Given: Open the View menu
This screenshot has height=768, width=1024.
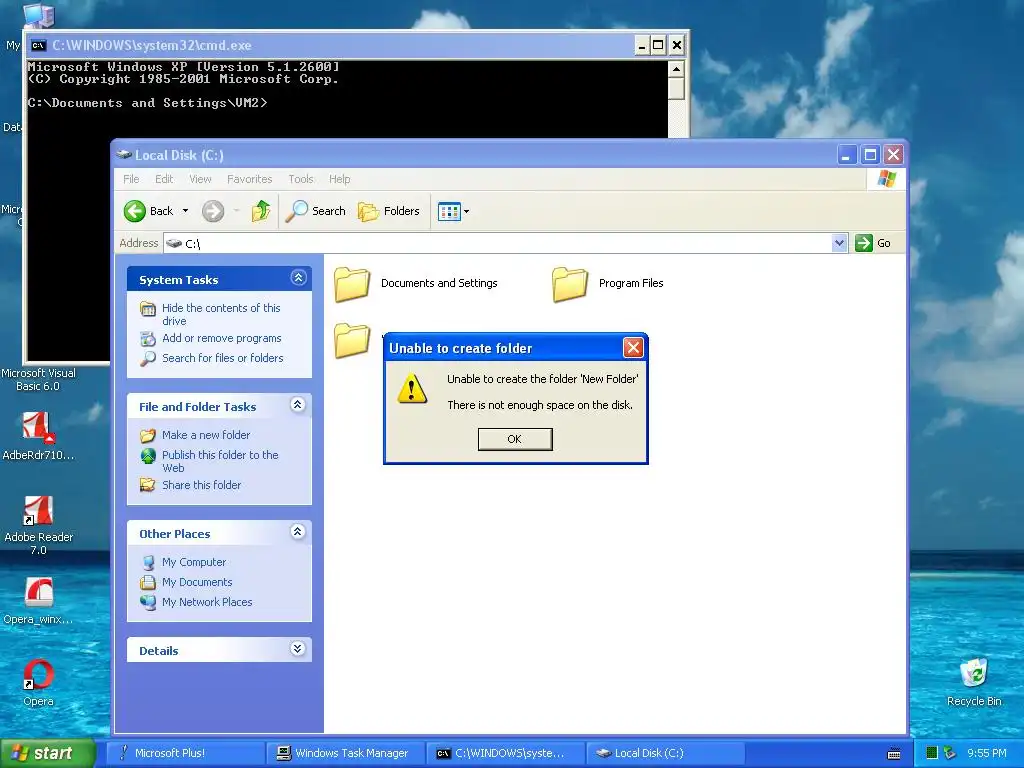Looking at the screenshot, I should click(x=200, y=179).
